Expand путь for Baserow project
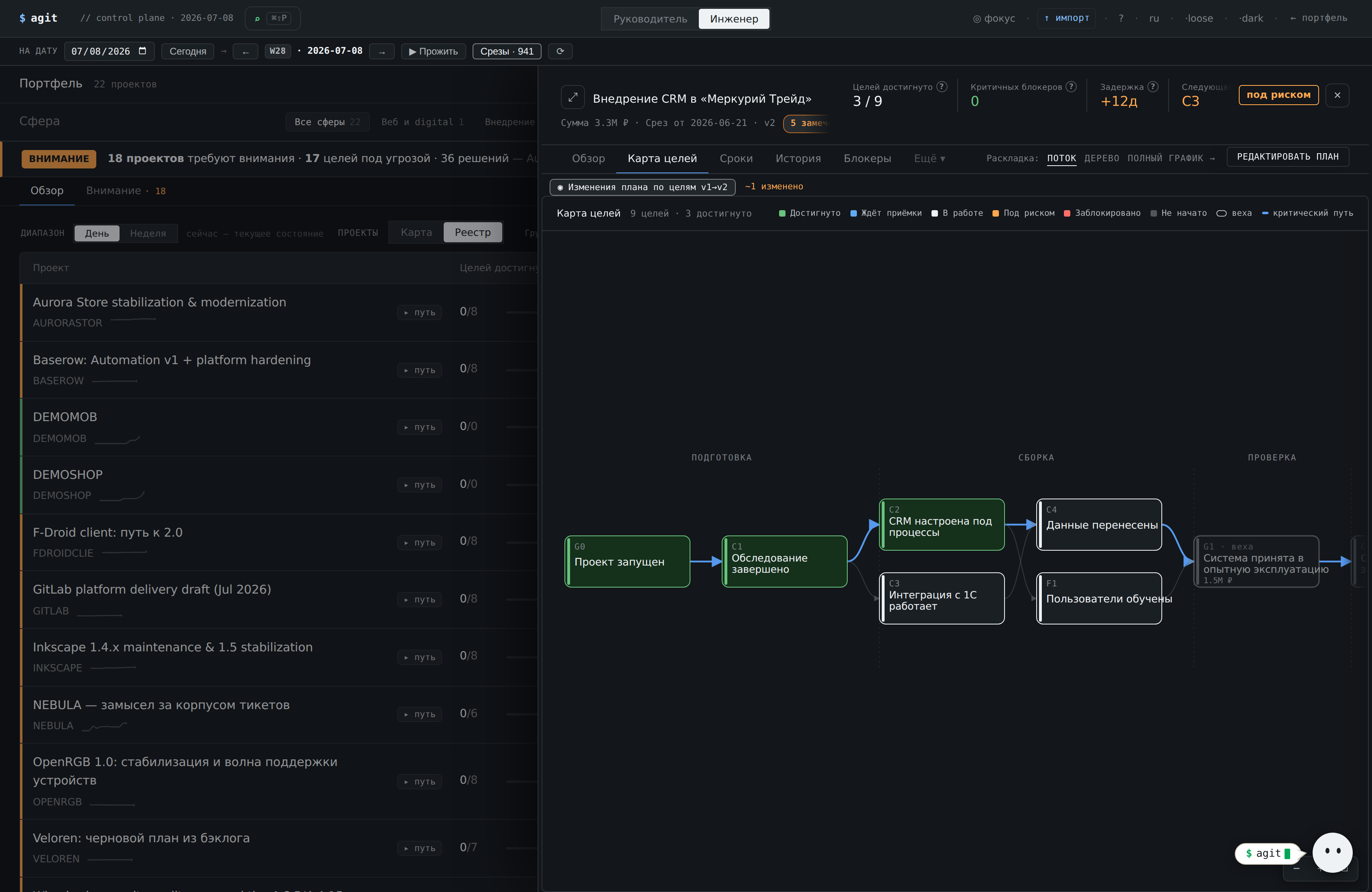This screenshot has width=1372, height=892. (x=420, y=370)
